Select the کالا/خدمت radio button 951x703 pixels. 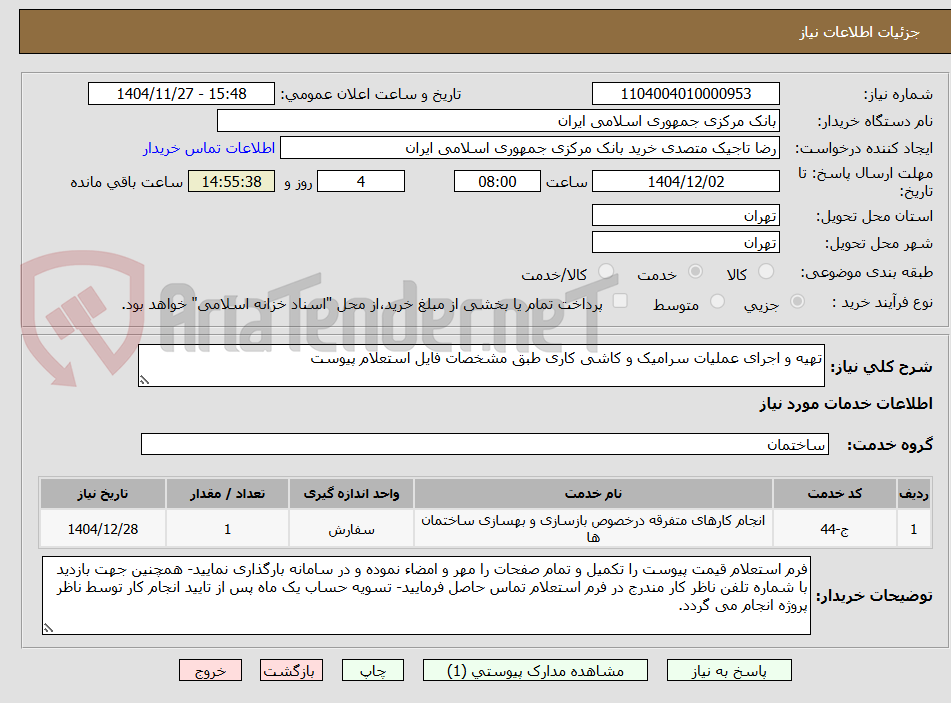[606, 272]
